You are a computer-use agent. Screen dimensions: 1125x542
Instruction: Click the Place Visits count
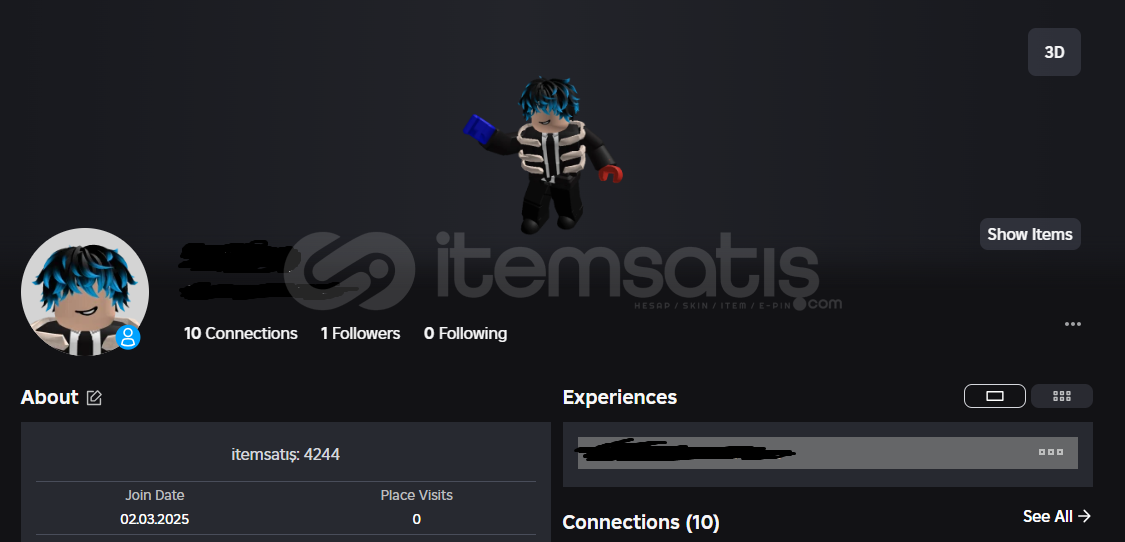pyautogui.click(x=417, y=519)
